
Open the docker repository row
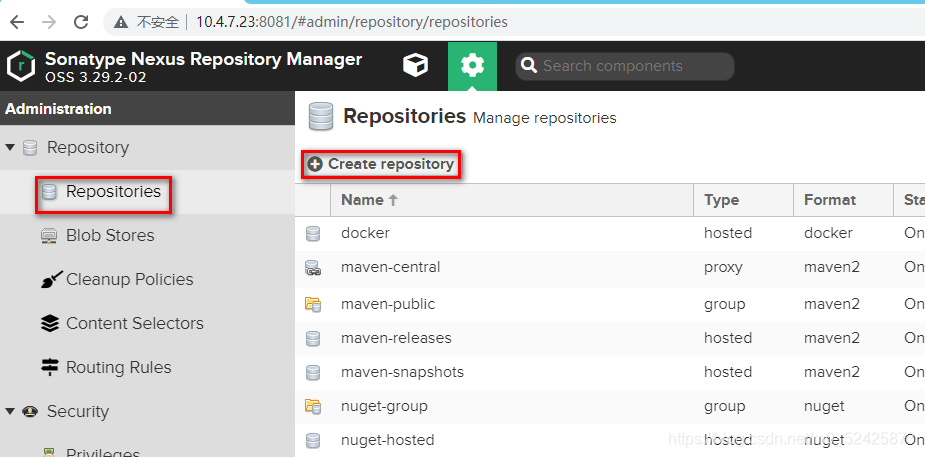tap(610, 234)
